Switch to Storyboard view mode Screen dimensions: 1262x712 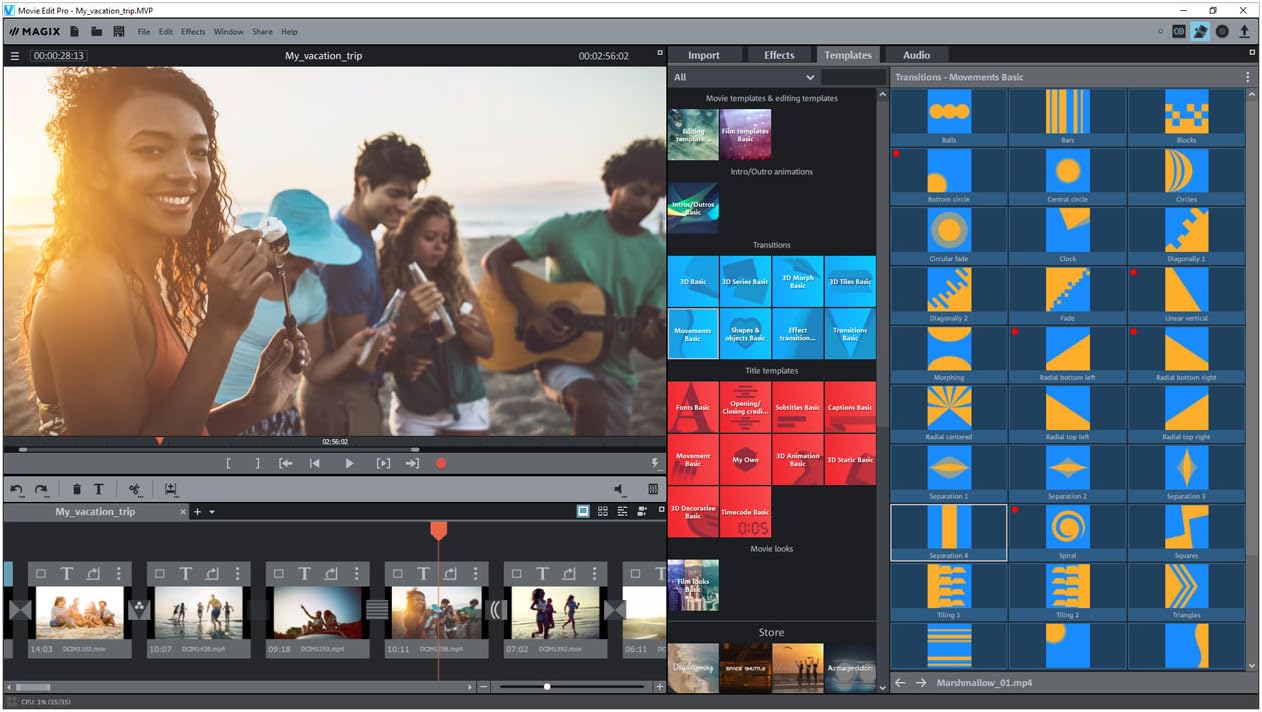pyautogui.click(x=583, y=511)
